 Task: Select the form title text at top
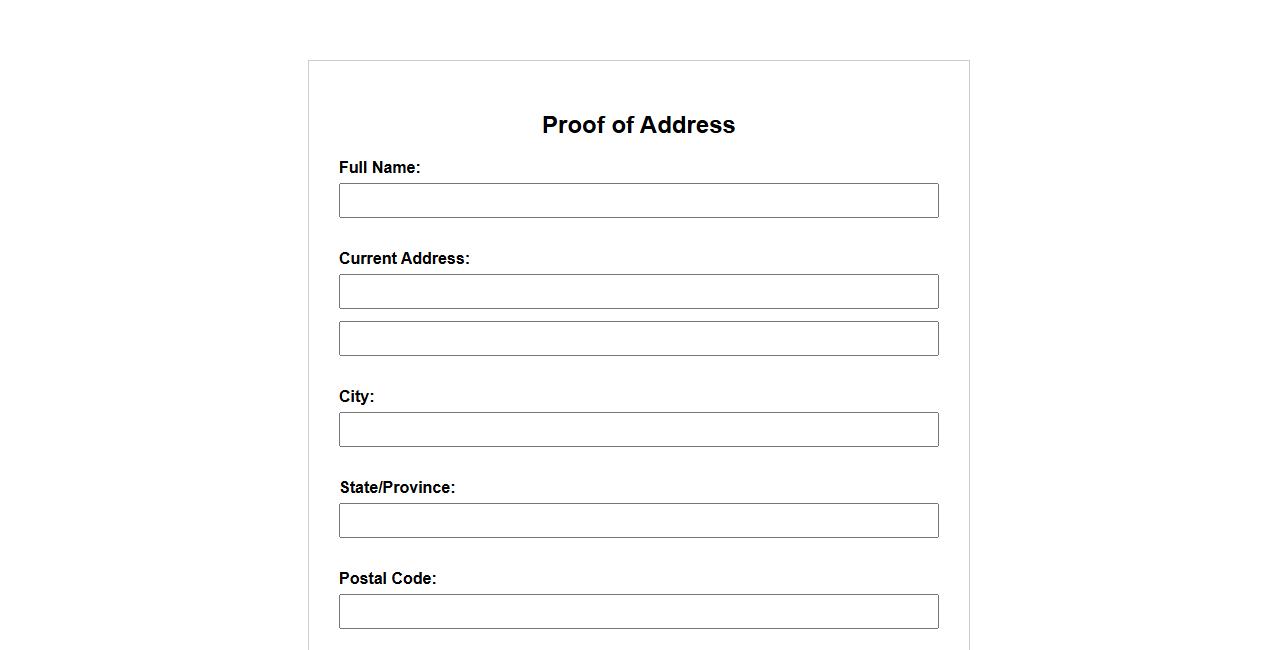[638, 125]
